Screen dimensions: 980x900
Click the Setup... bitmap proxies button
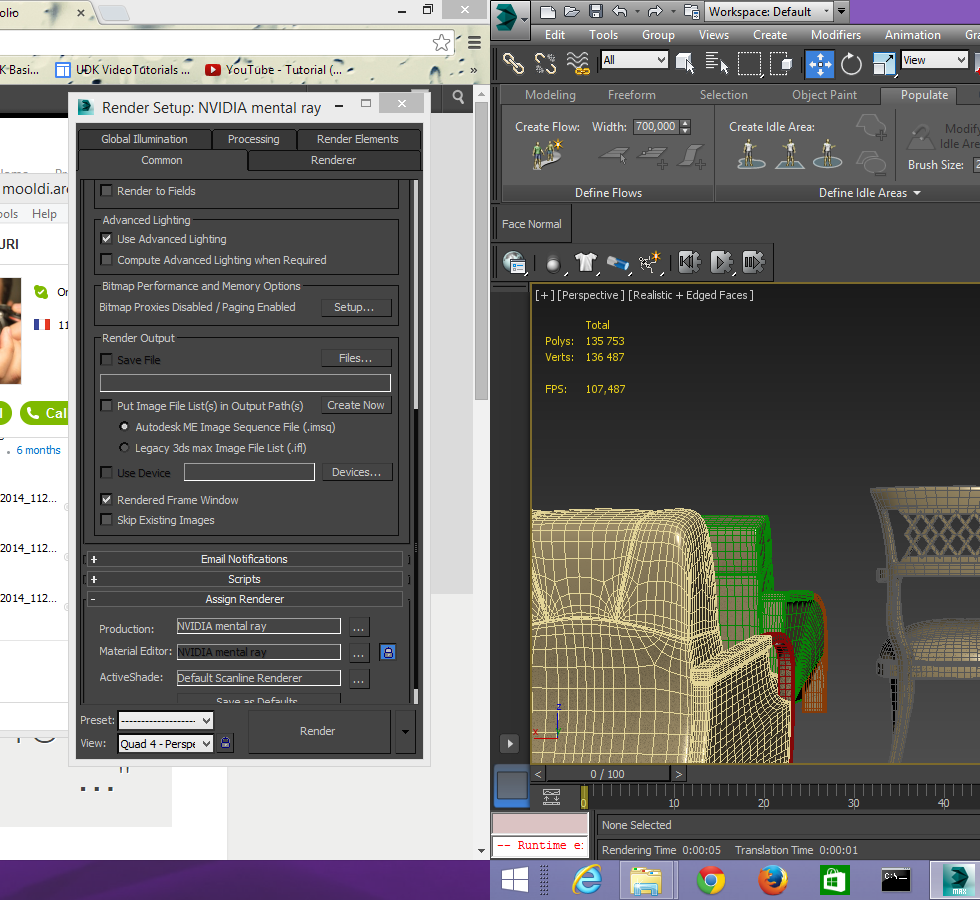click(x=356, y=307)
